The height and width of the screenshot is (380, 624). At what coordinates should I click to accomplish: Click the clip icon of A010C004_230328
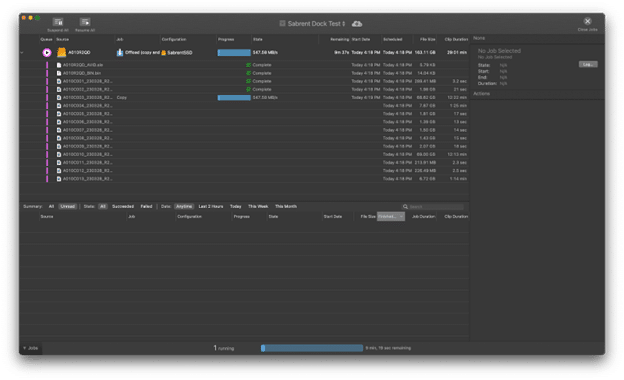[x=59, y=106]
